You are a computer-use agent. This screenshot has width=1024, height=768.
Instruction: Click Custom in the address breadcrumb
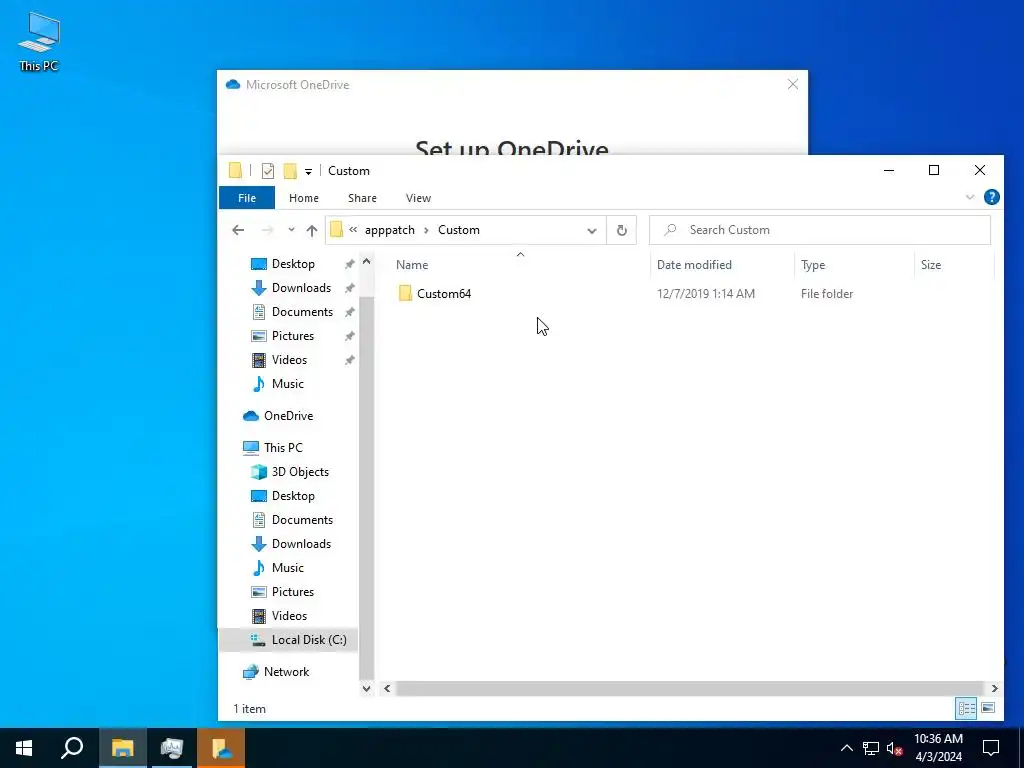pyautogui.click(x=458, y=230)
